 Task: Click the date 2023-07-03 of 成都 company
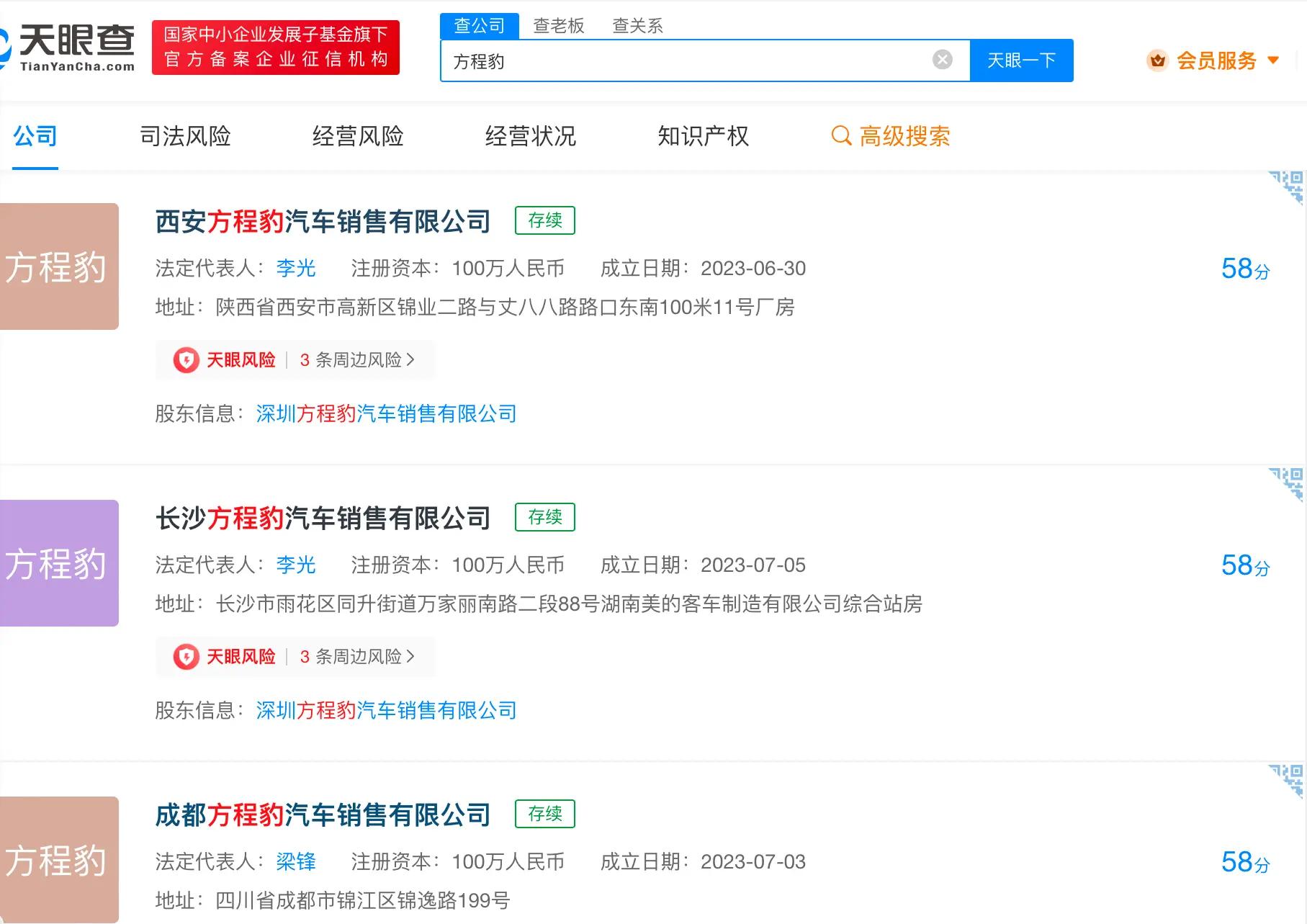click(753, 861)
